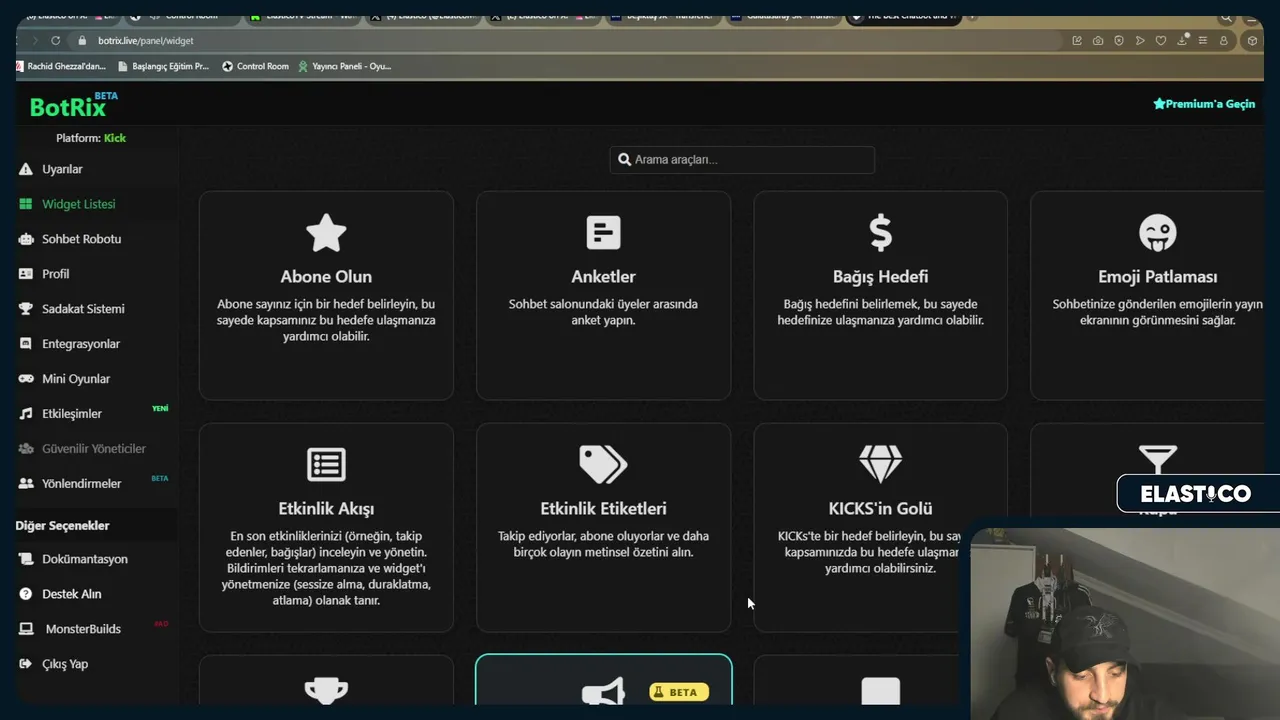Open the Profil card icon
1280x720 pixels.
click(x=26, y=274)
